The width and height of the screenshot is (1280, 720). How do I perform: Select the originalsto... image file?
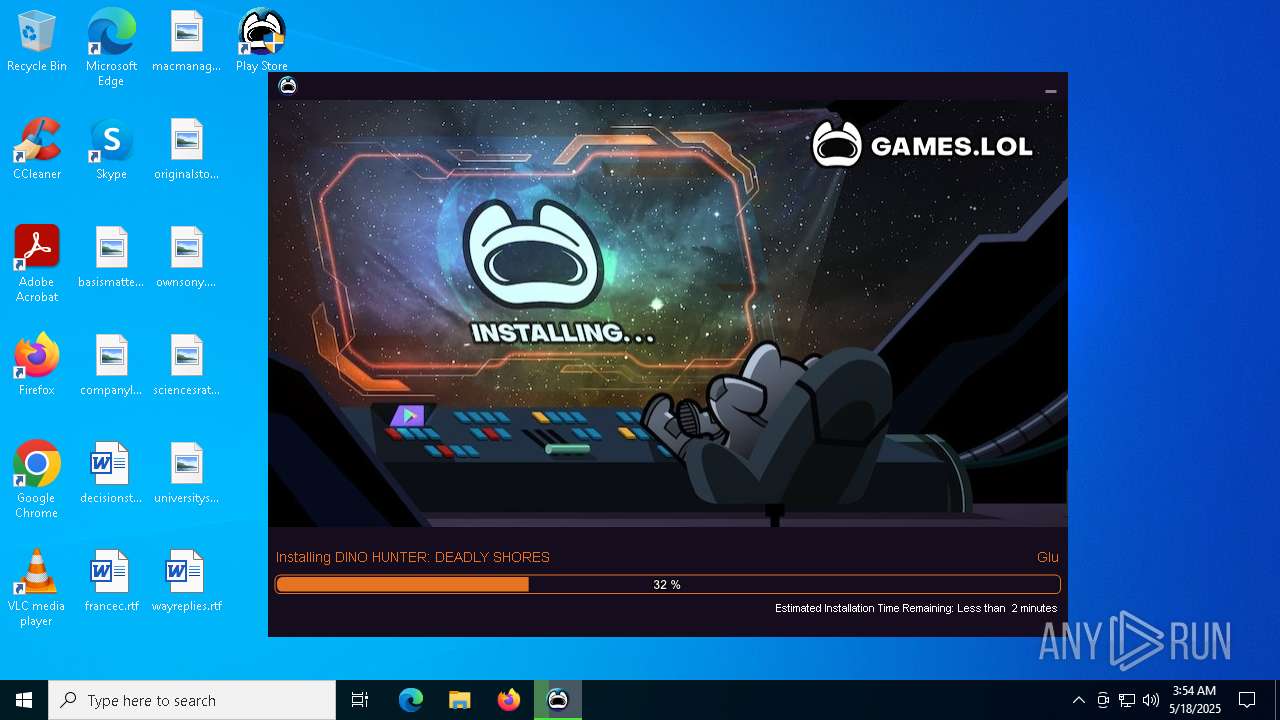coord(186,150)
